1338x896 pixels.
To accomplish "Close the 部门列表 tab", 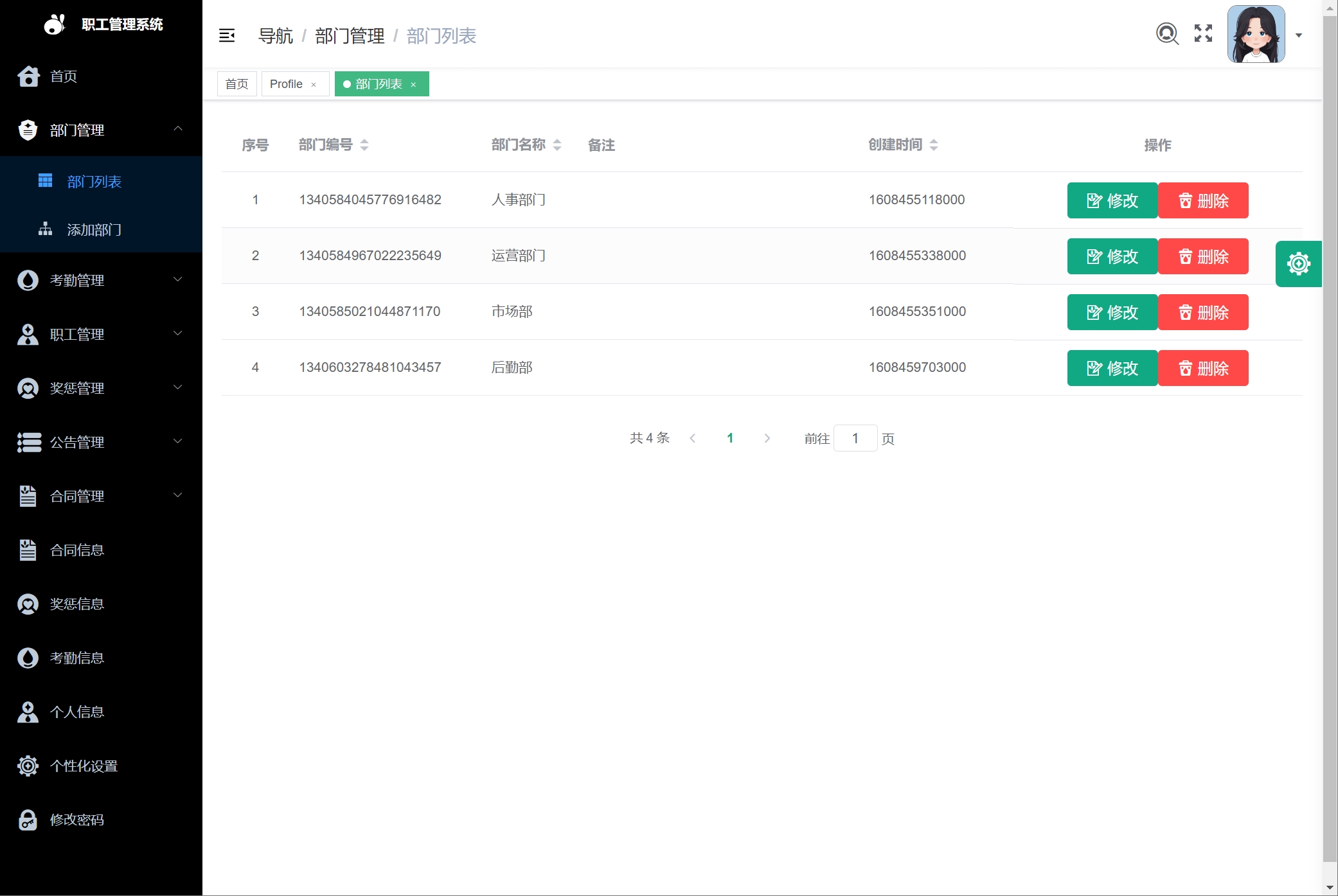I will tap(413, 85).
